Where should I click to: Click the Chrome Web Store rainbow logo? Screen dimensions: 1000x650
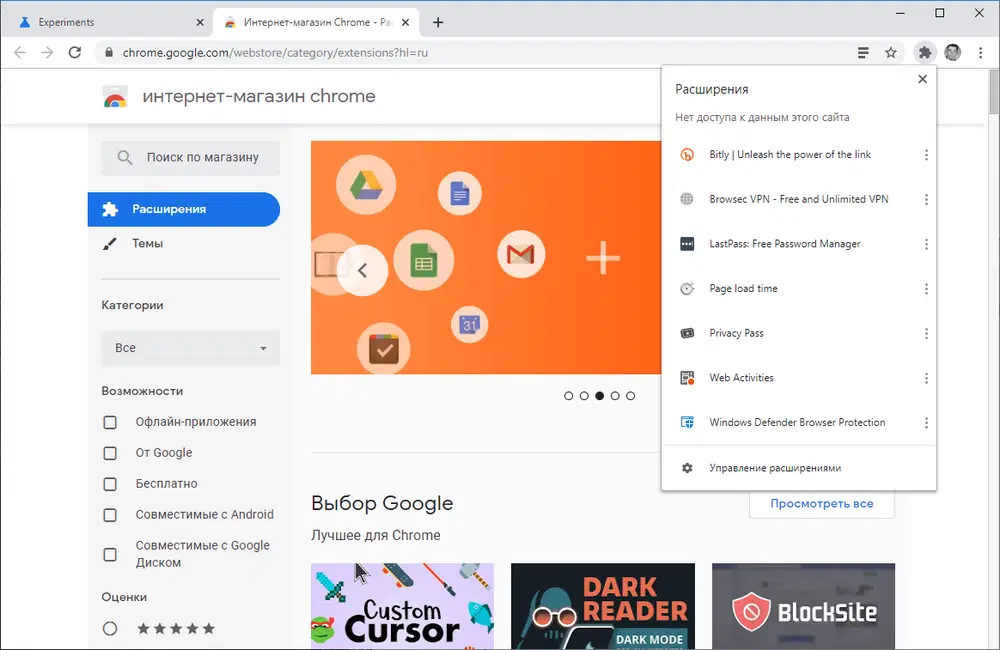point(115,97)
